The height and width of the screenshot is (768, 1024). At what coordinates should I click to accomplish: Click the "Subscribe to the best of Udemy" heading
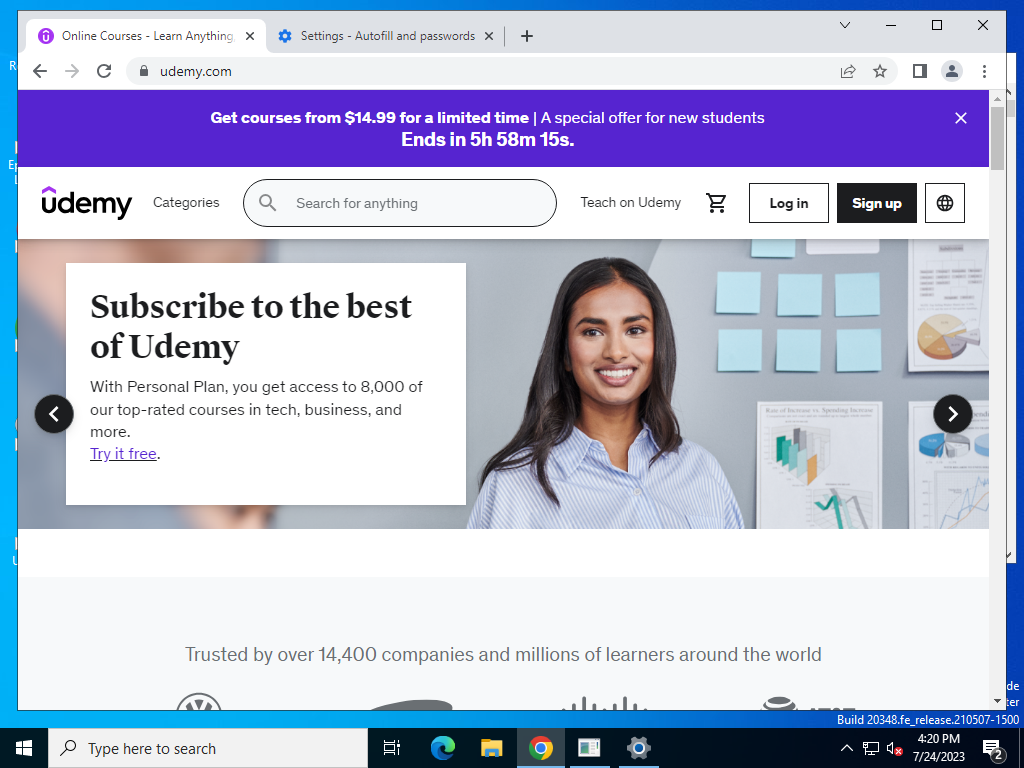coord(251,326)
